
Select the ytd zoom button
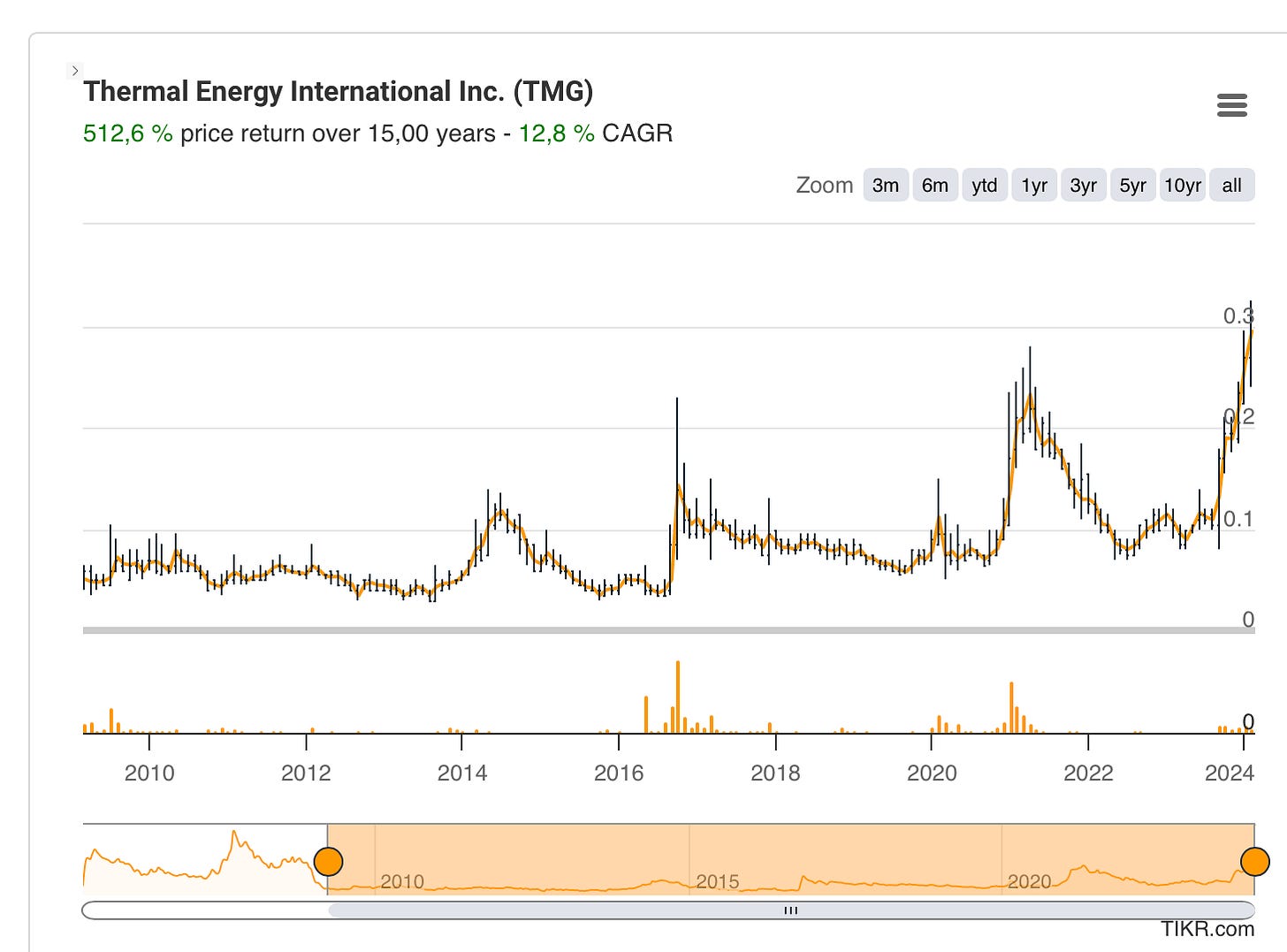tap(985, 186)
